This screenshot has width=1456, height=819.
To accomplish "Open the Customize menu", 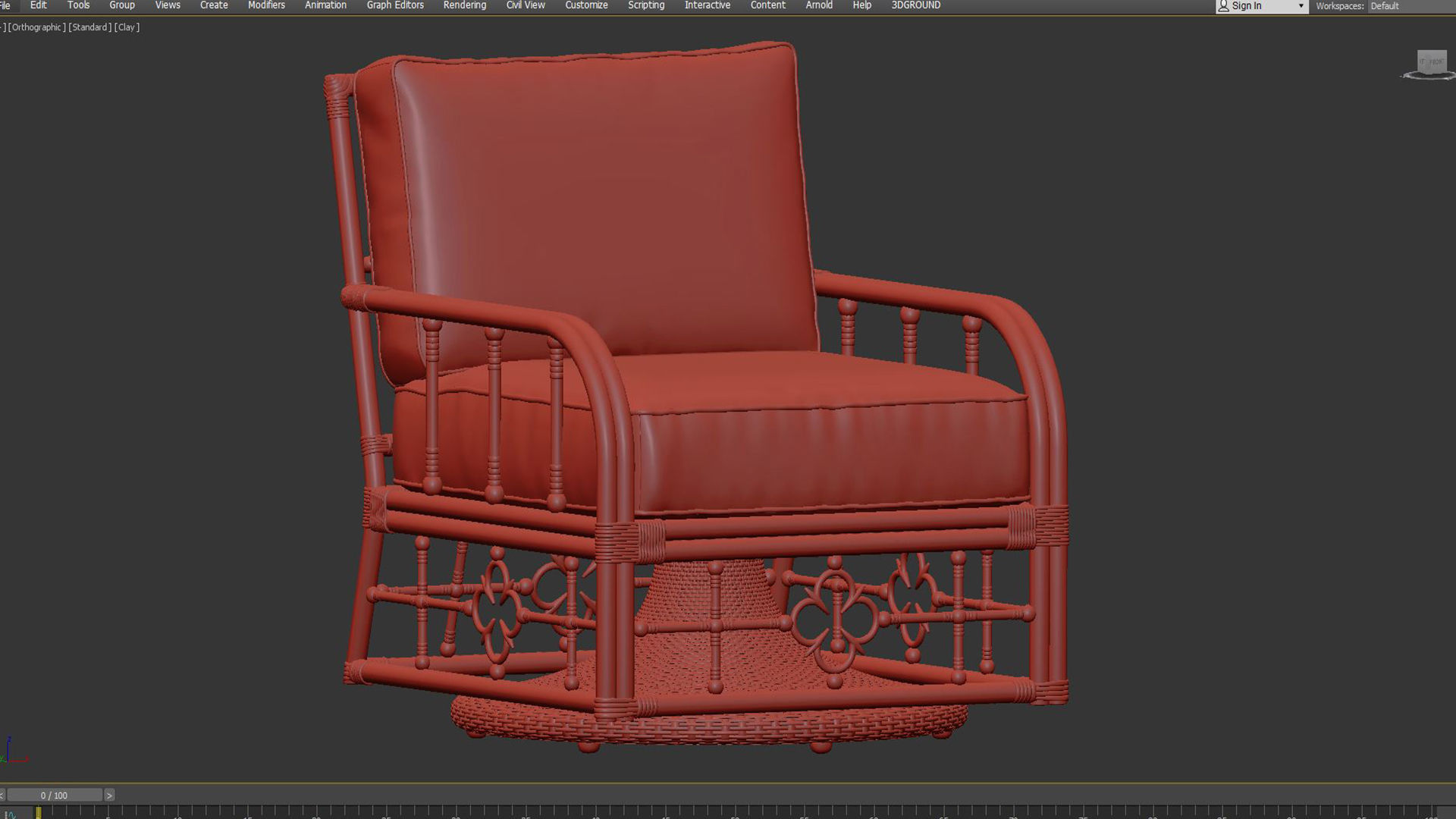I will [586, 5].
